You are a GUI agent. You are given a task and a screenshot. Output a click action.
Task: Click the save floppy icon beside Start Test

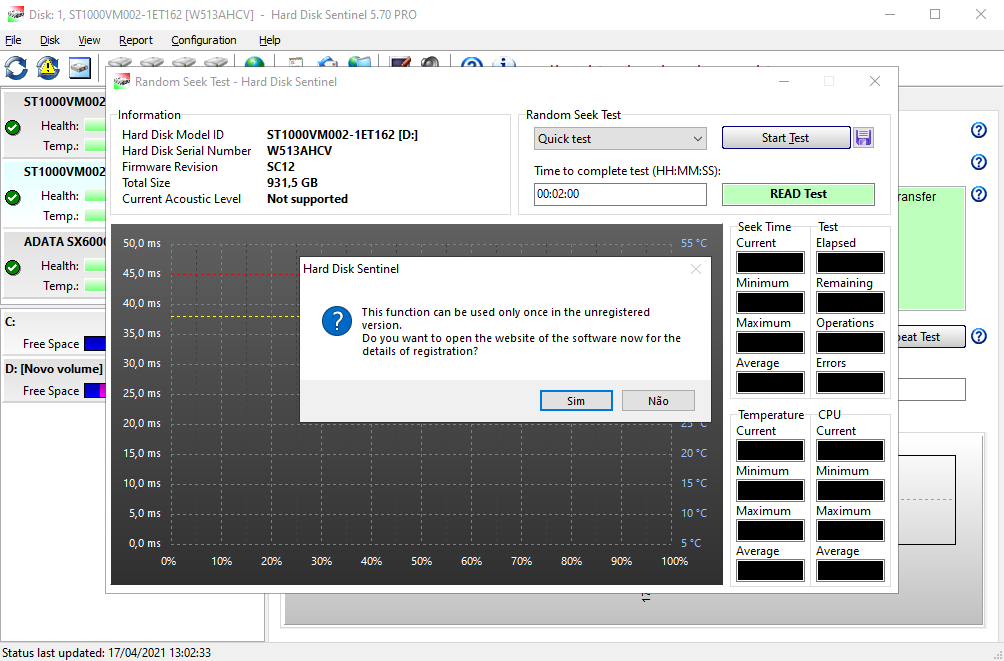point(863,138)
